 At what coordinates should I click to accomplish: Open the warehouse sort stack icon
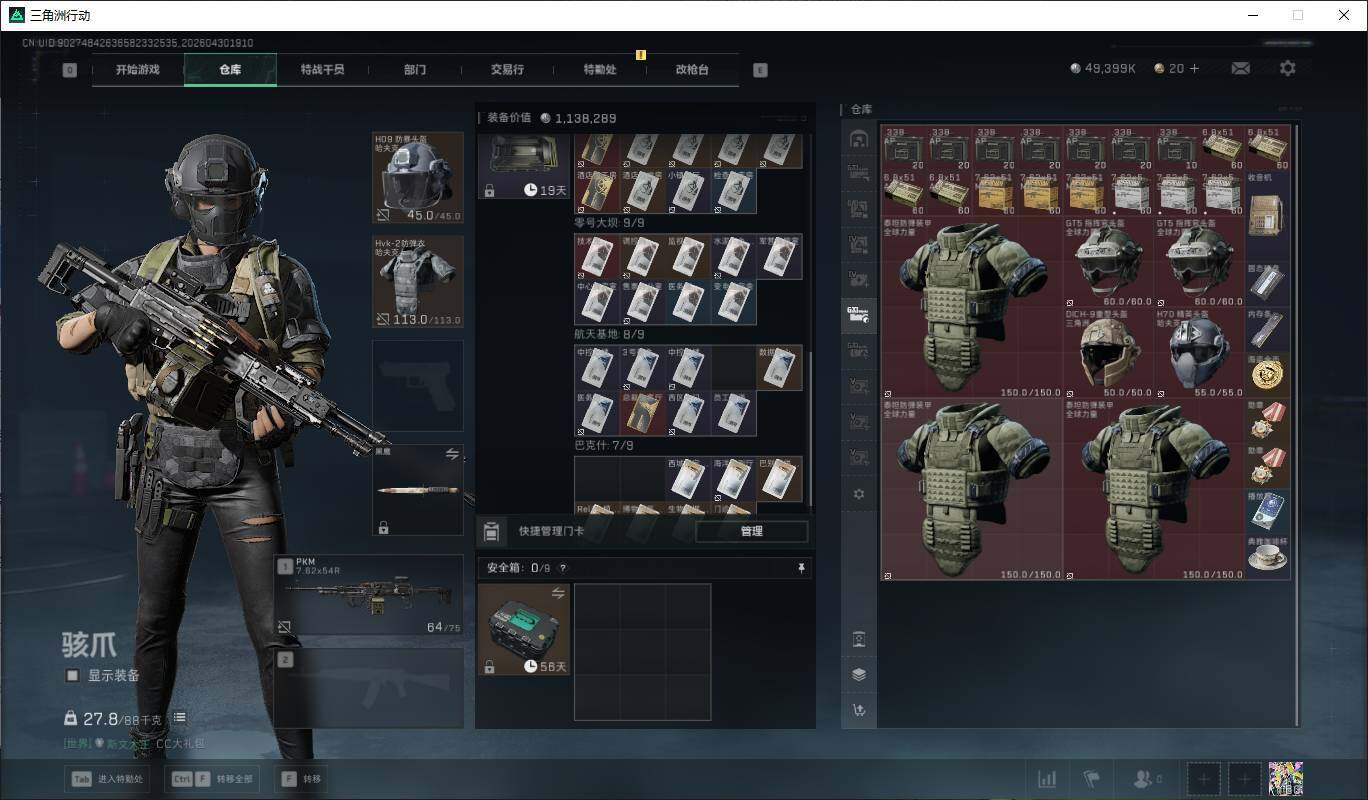click(x=858, y=675)
